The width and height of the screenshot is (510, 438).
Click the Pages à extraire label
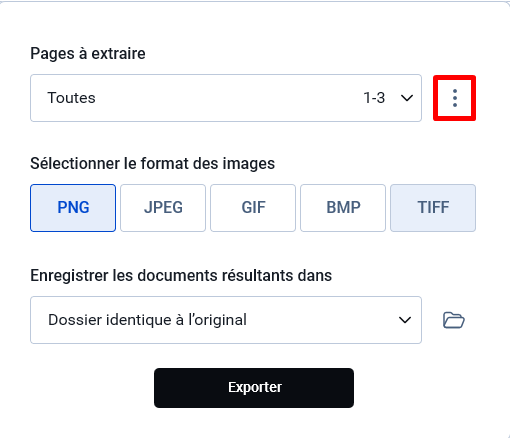(x=88, y=53)
